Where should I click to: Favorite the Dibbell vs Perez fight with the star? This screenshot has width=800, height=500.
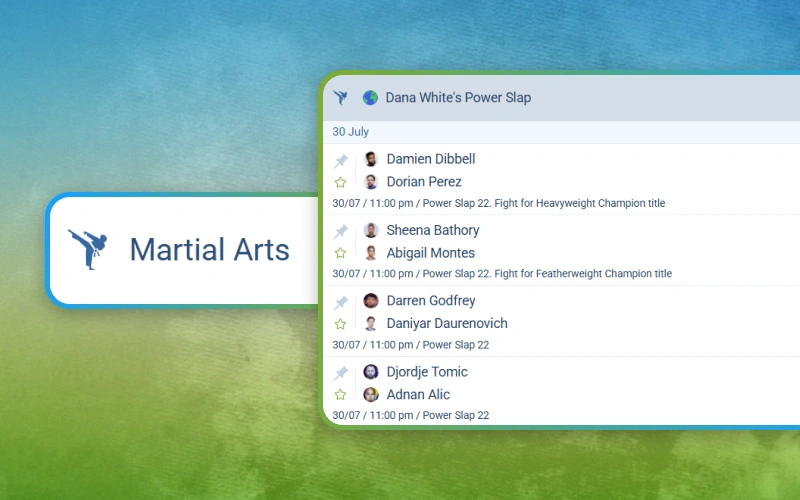(x=340, y=182)
